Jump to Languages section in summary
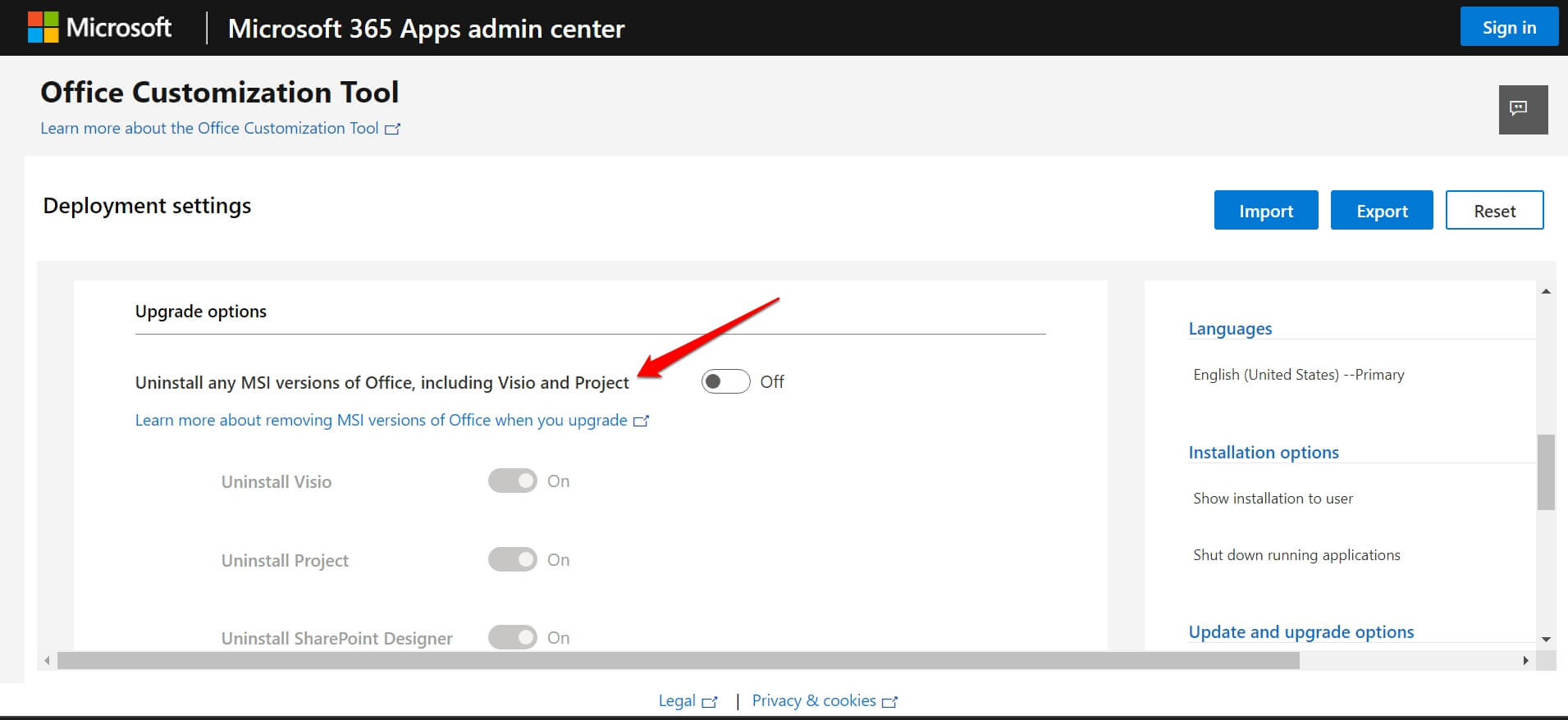This screenshot has height=720, width=1568. coord(1230,329)
